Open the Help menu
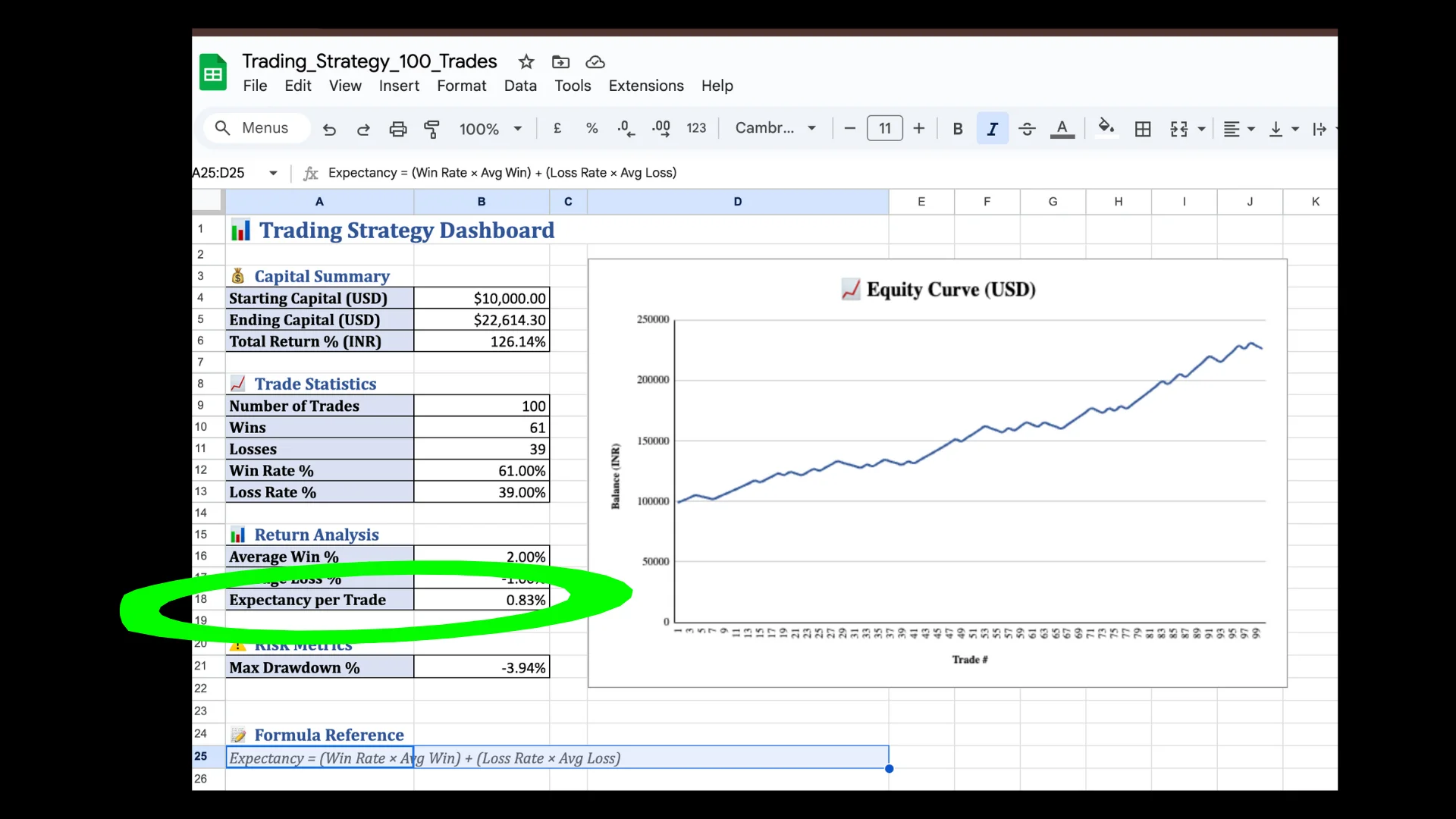The image size is (1456, 819). pos(717,86)
